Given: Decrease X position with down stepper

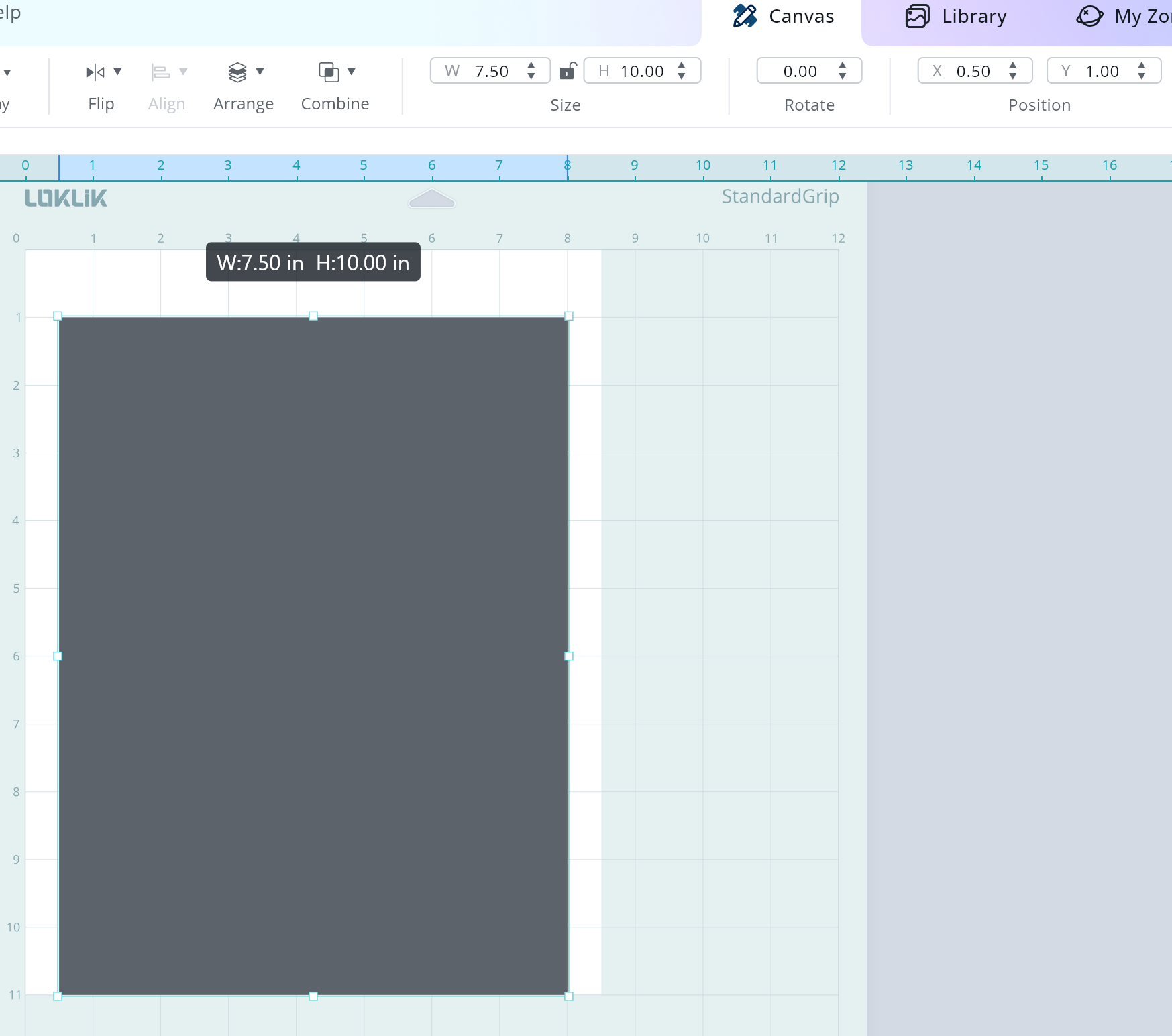Looking at the screenshot, I should pyautogui.click(x=1013, y=76).
